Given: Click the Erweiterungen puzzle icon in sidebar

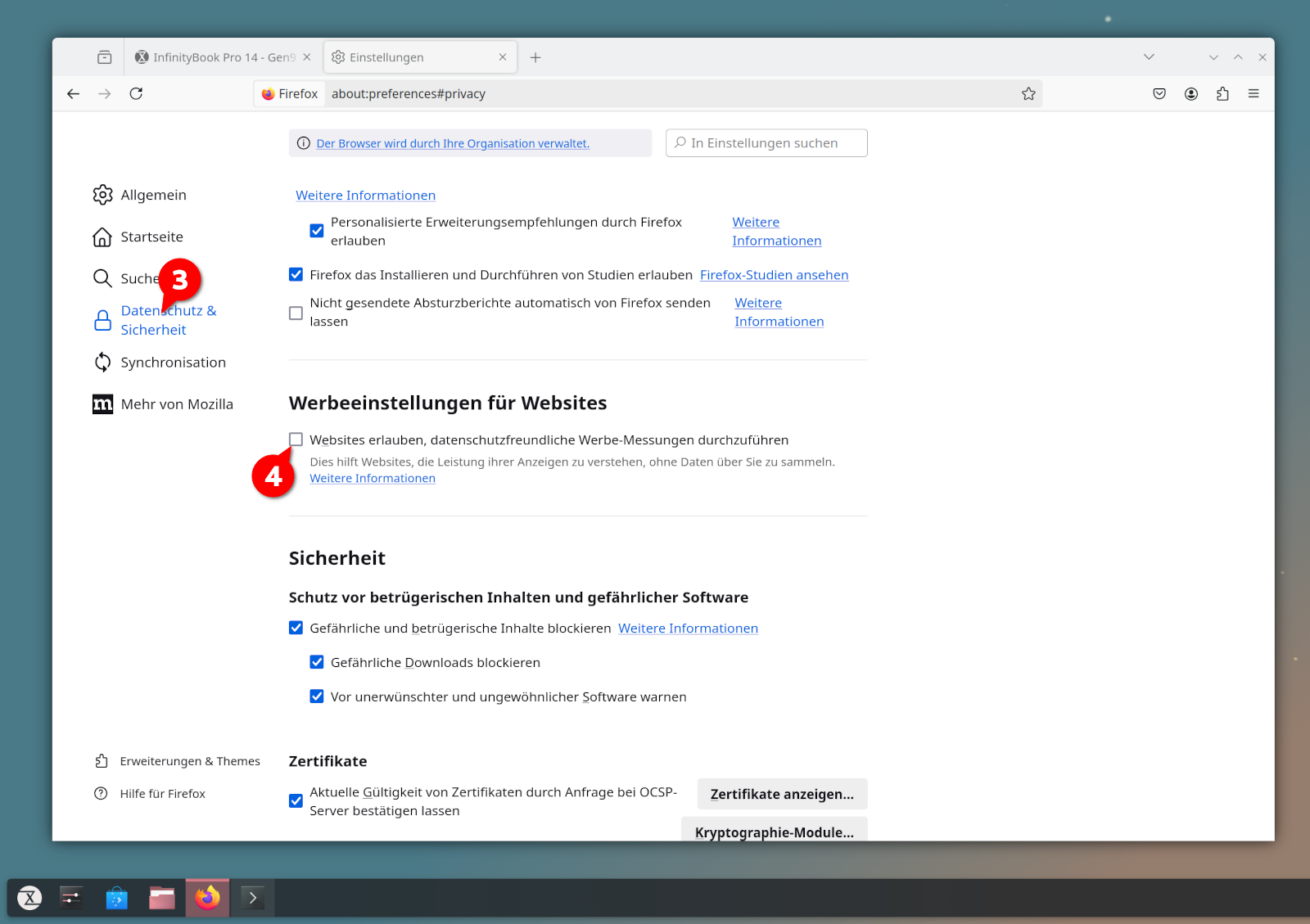Looking at the screenshot, I should [101, 761].
